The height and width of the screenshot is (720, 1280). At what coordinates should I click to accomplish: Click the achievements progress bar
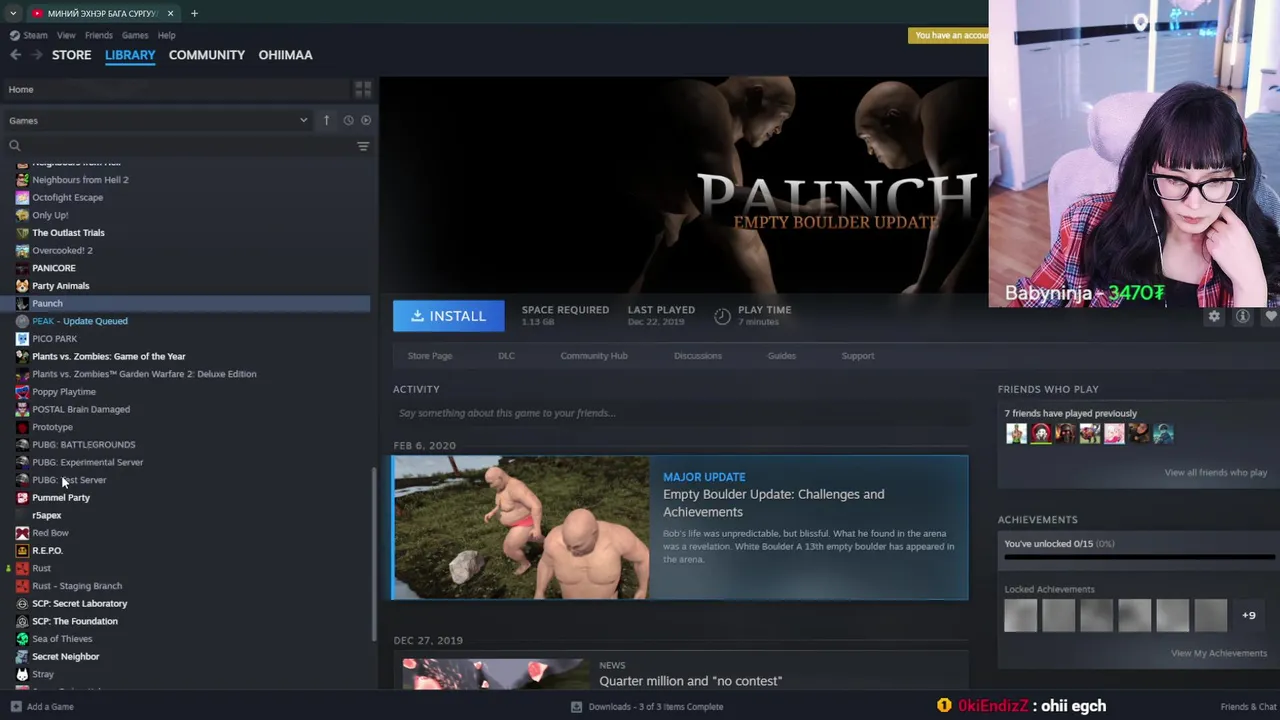pos(1140,557)
